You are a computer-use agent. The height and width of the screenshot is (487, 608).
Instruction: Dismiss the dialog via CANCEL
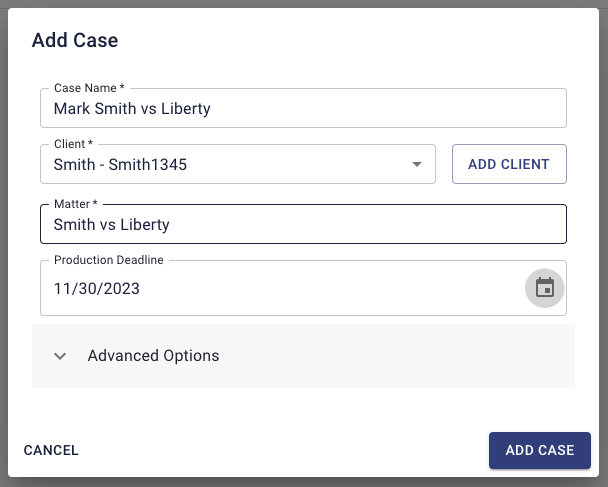point(51,450)
